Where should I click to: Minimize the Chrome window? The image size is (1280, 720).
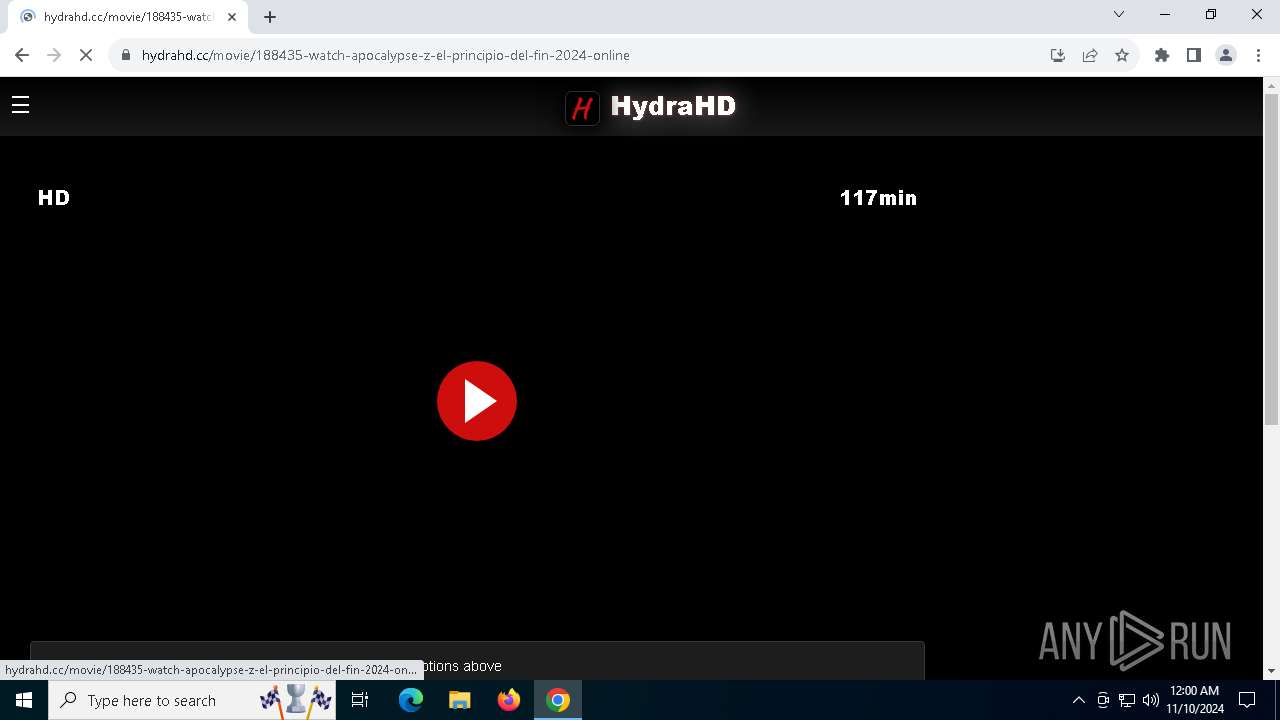(1165, 14)
